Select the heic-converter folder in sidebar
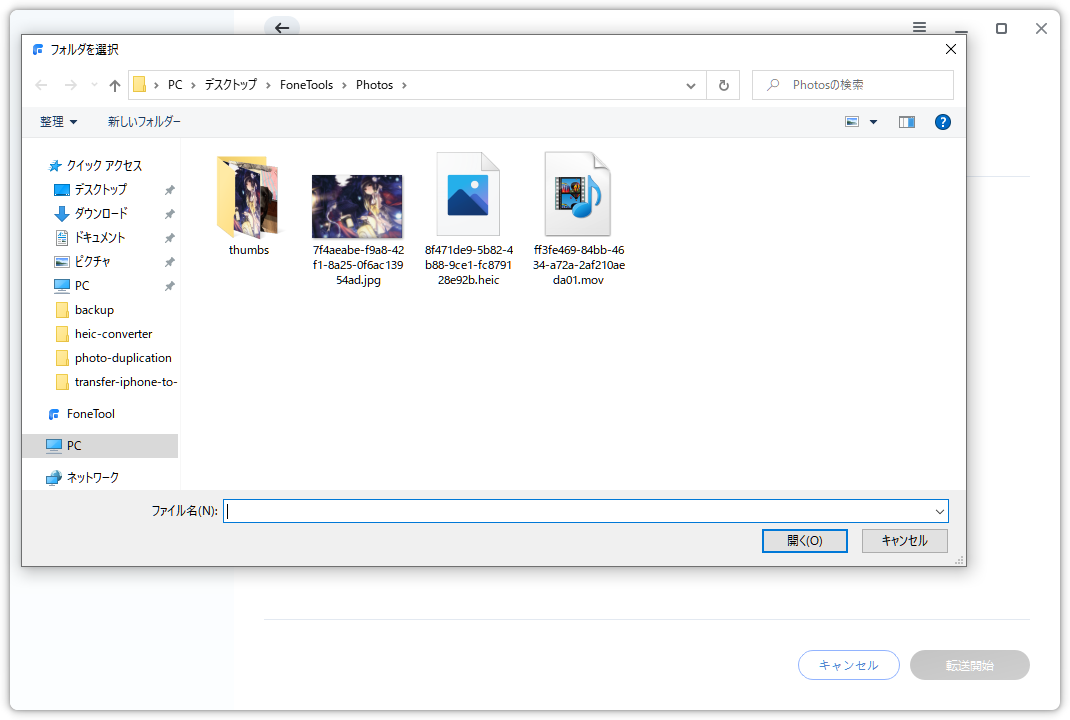Screen dimensions: 1070x720 click(x=113, y=334)
